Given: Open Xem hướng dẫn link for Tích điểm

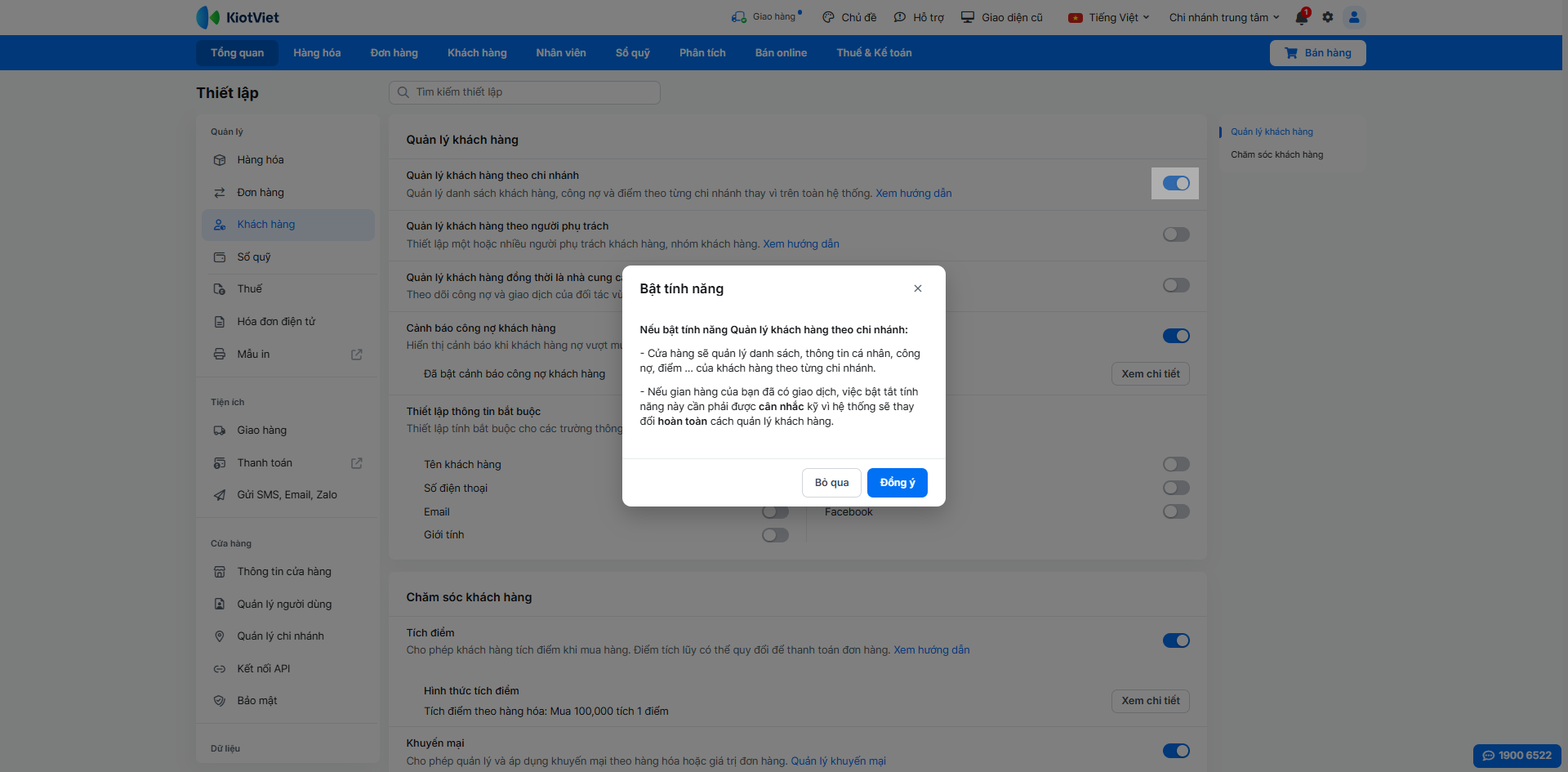Looking at the screenshot, I should point(932,650).
